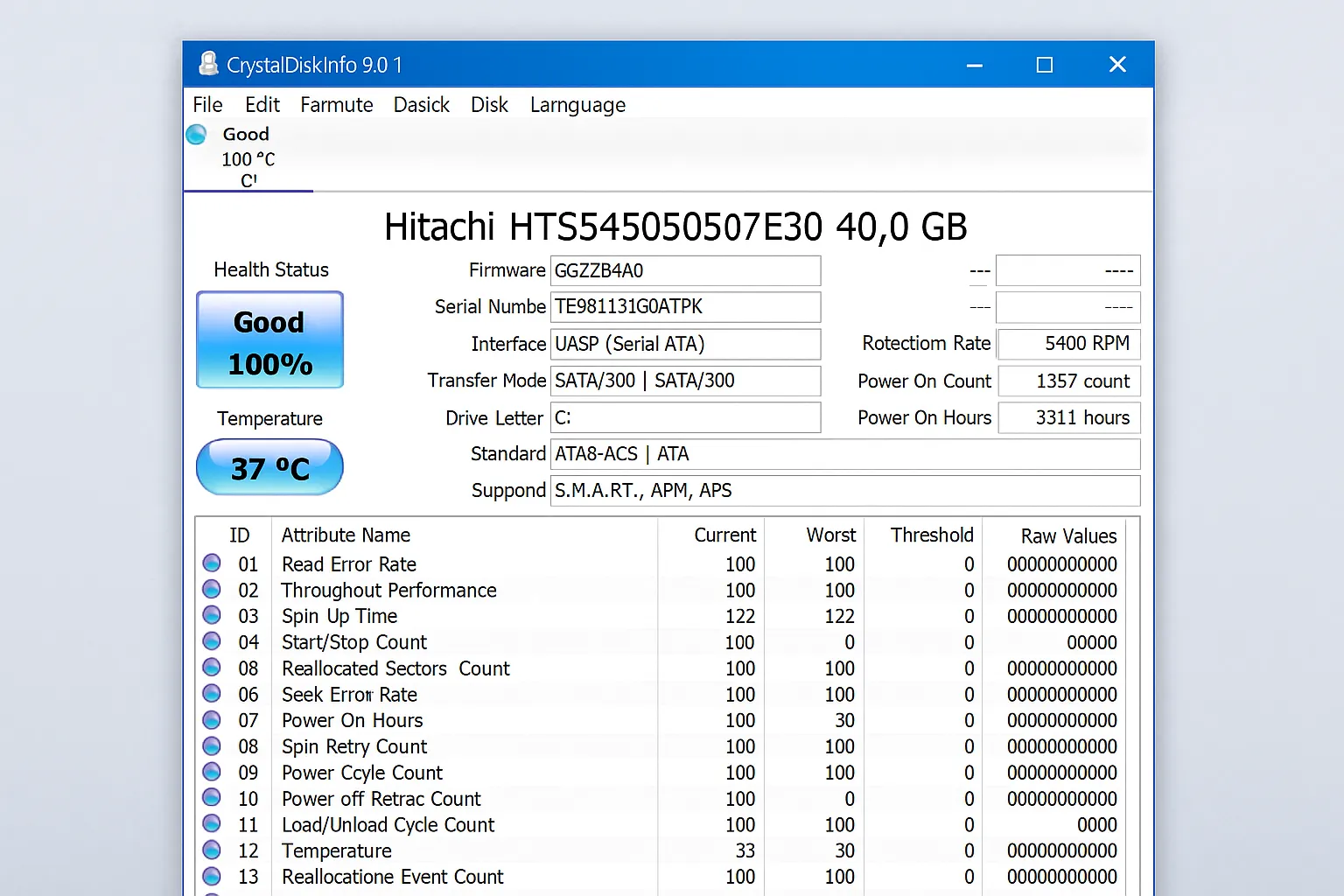Click the status orb for Seek Error Rate
This screenshot has width=1344, height=896.
pos(212,693)
